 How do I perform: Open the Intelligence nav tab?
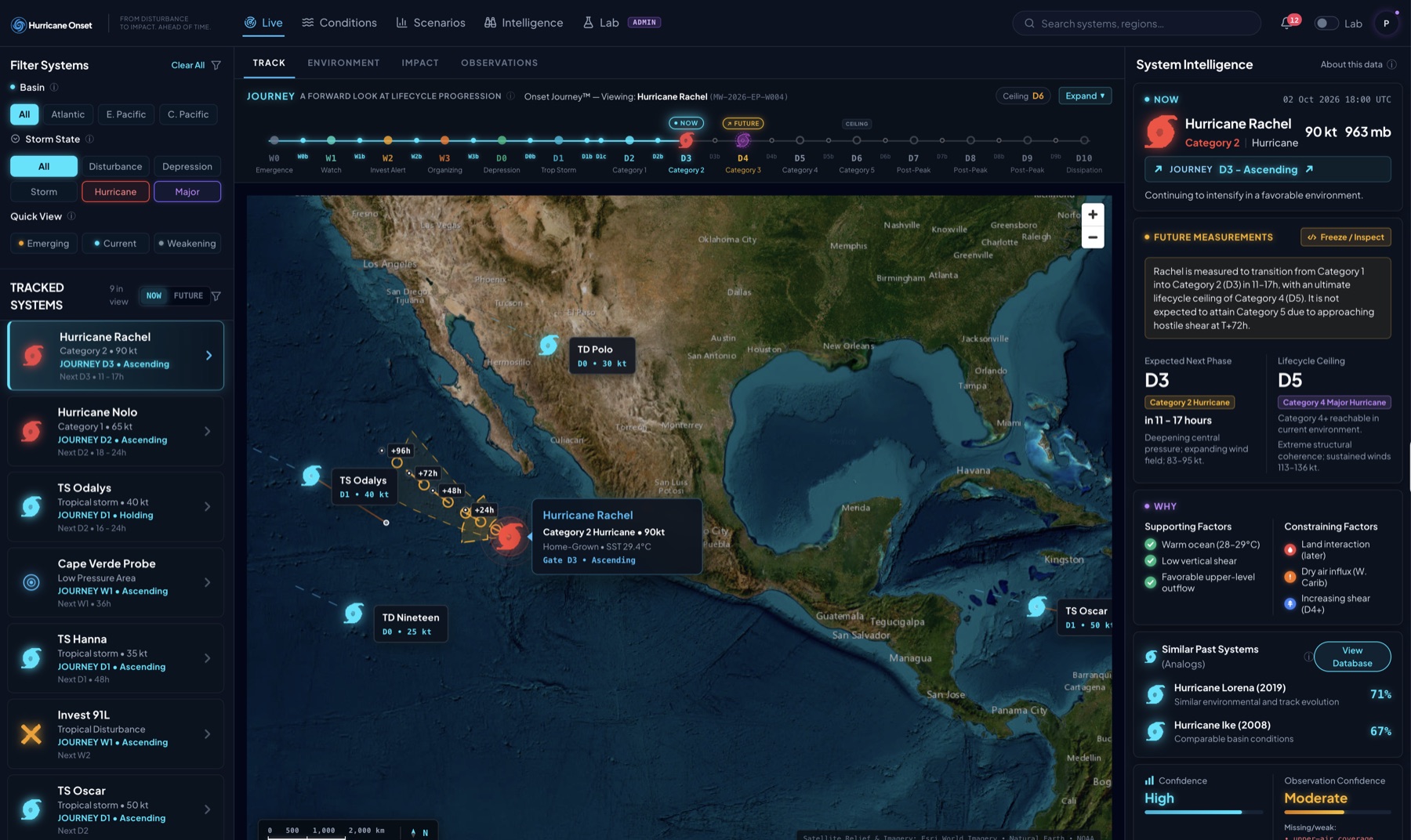click(524, 23)
